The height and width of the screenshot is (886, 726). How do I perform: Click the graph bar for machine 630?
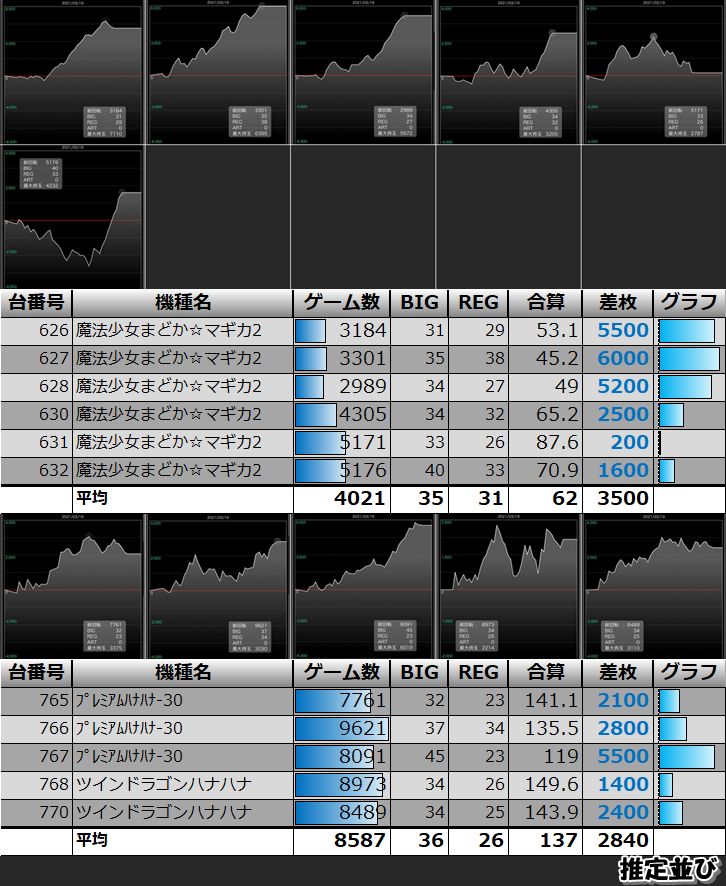coord(671,415)
